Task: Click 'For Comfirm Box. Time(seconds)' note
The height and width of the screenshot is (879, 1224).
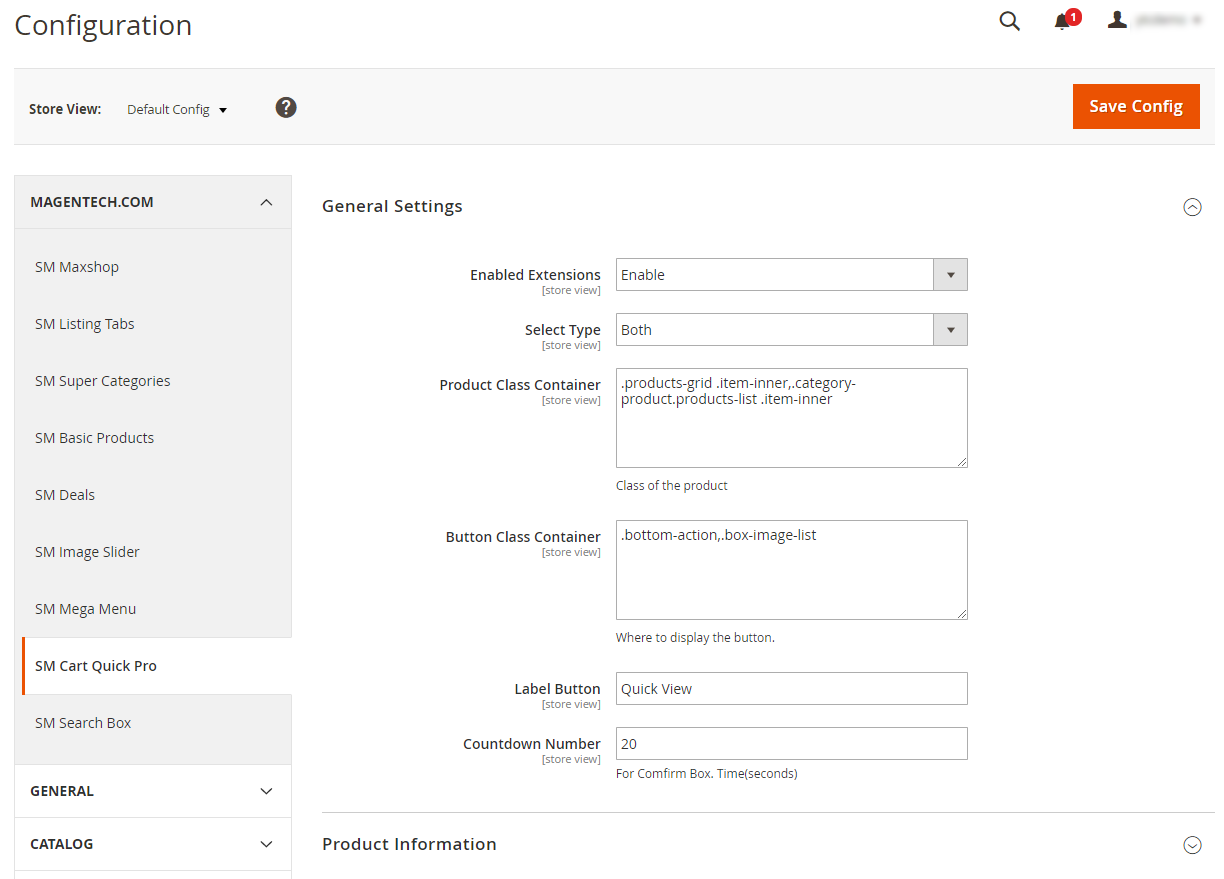Action: [706, 774]
